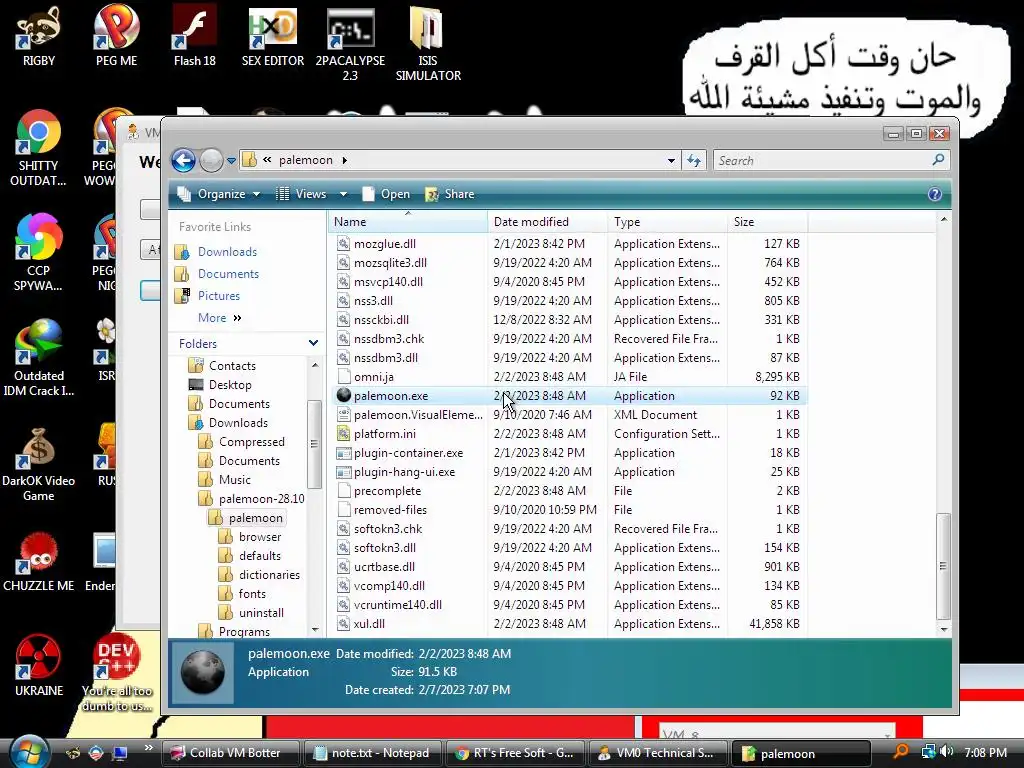Screen dimensions: 1024x768
Task: Select the omni.ja file
Action: 373,377
